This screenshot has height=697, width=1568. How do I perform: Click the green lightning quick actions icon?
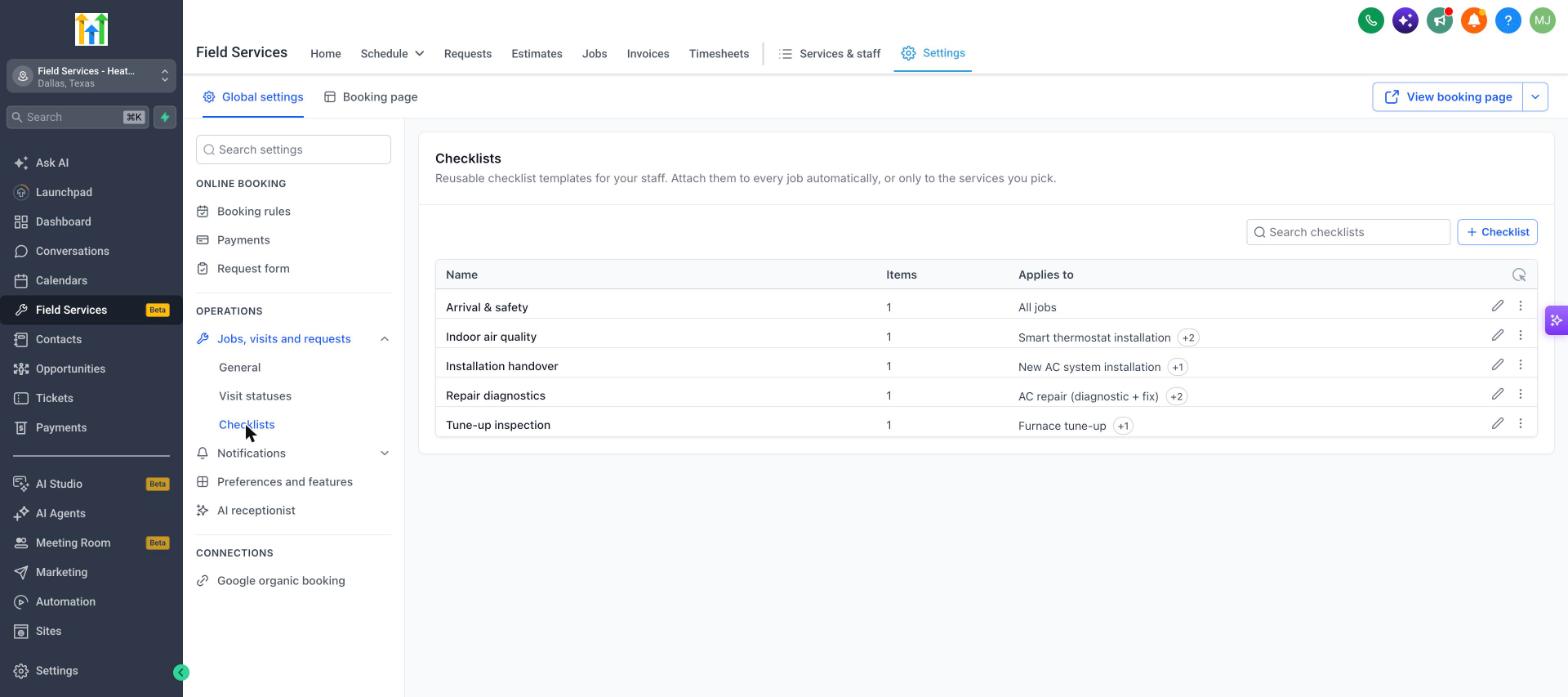(x=165, y=117)
